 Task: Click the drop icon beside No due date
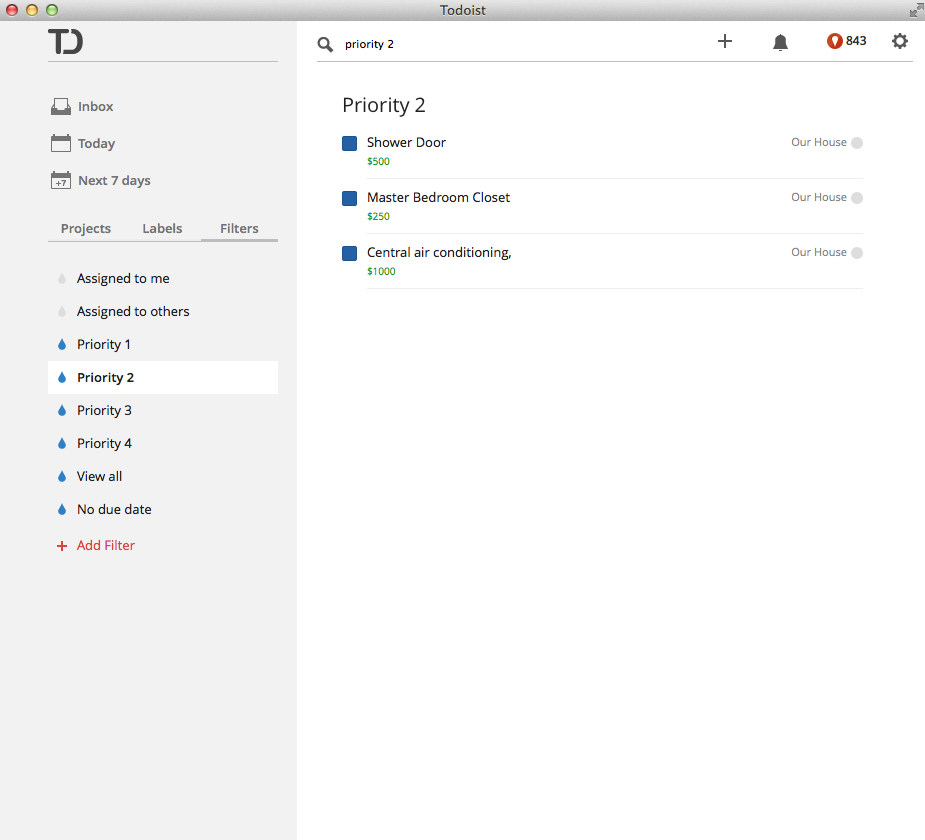coord(62,510)
